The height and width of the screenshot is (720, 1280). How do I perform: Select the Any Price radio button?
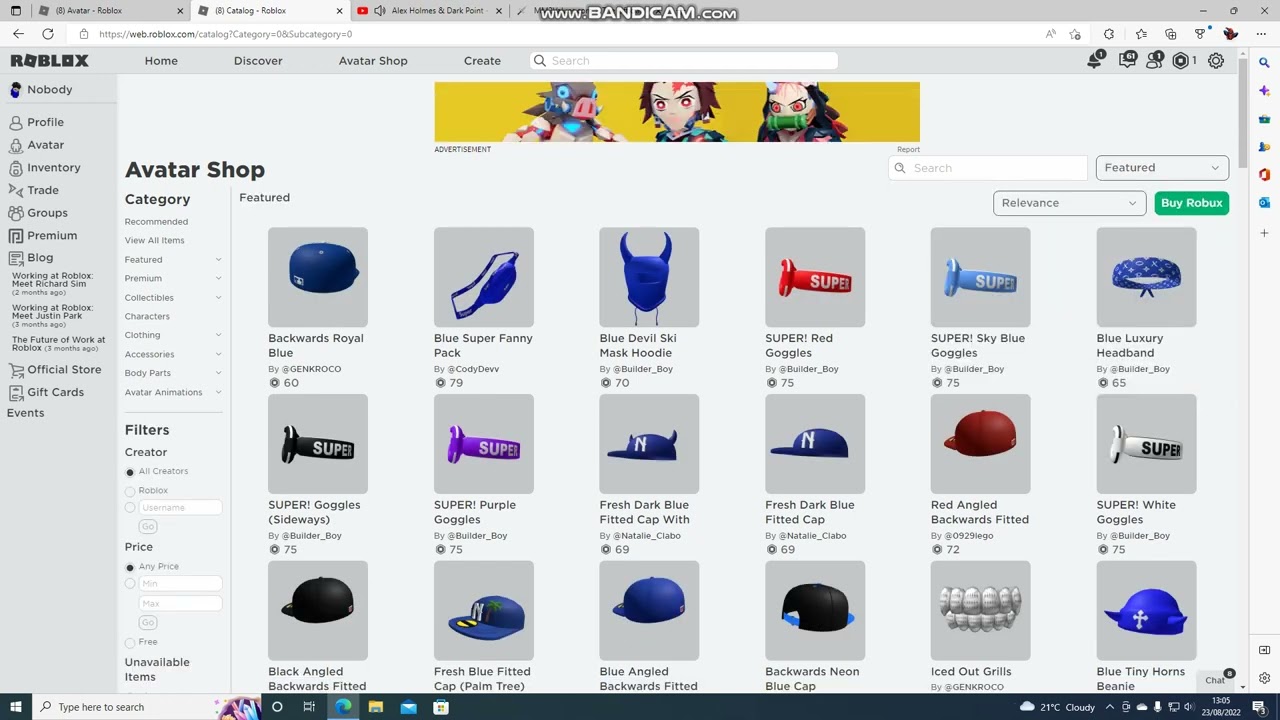click(130, 567)
